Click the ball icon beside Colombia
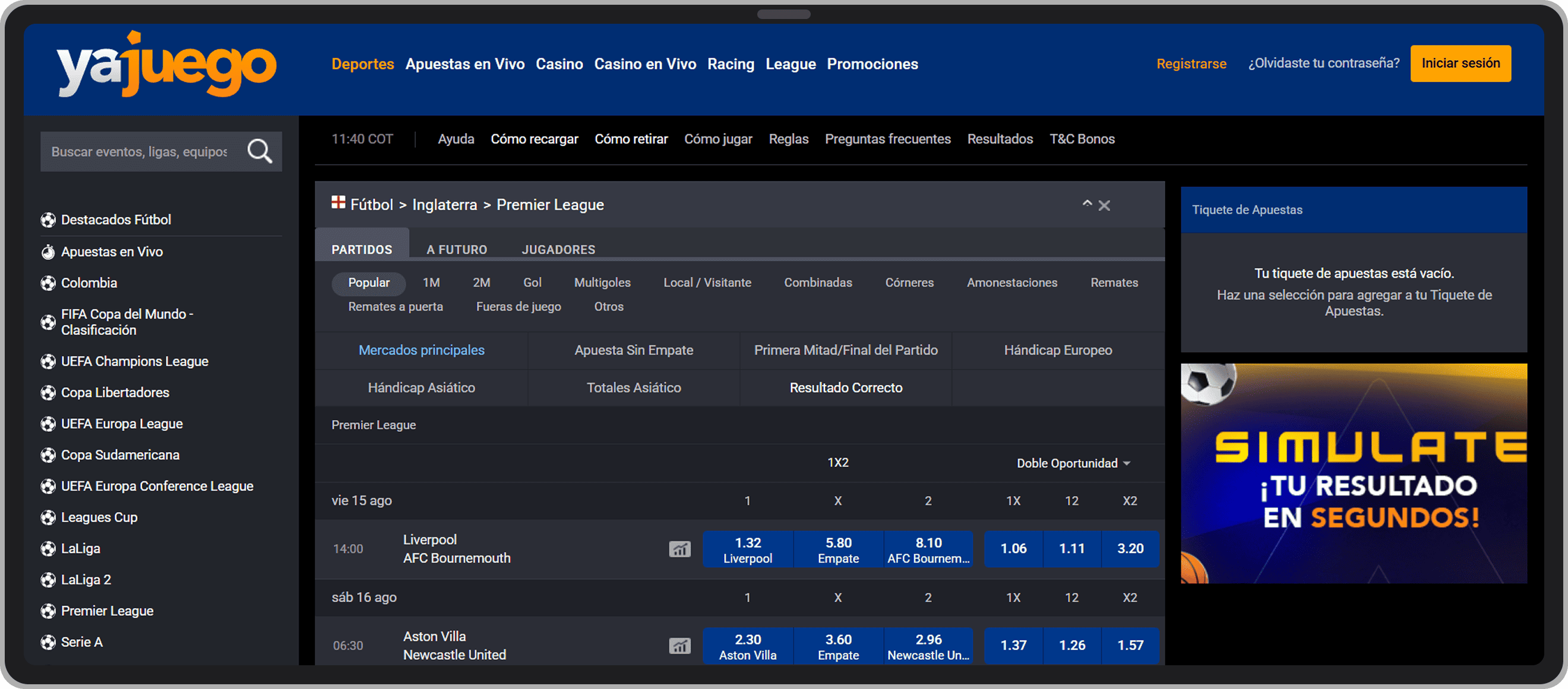 pyautogui.click(x=48, y=283)
